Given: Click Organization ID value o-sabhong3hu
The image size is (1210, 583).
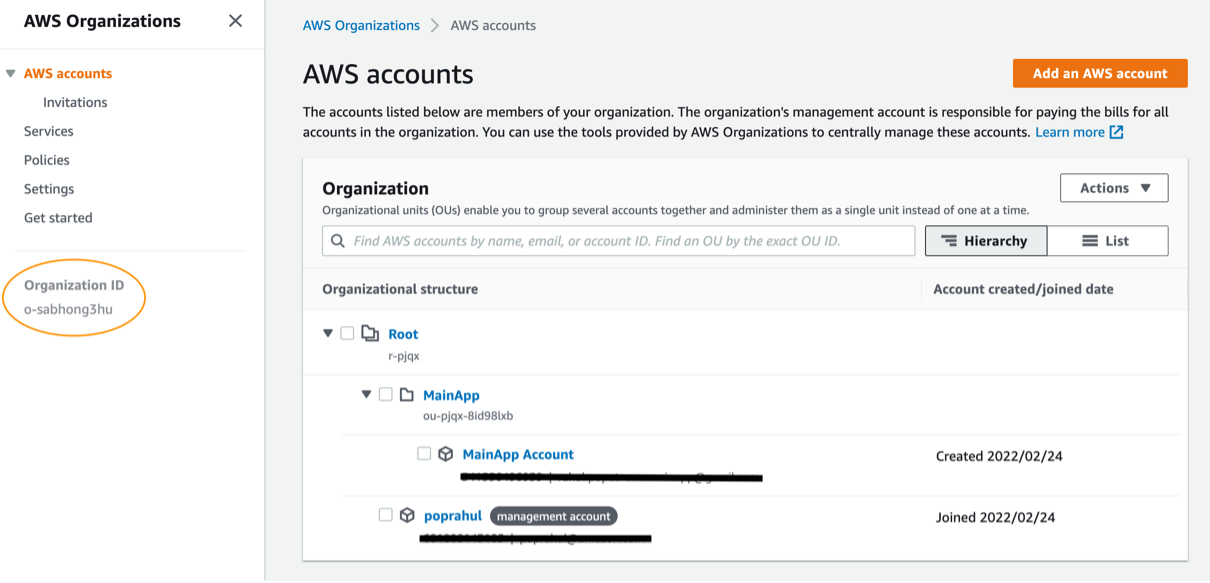Looking at the screenshot, I should (x=68, y=309).
